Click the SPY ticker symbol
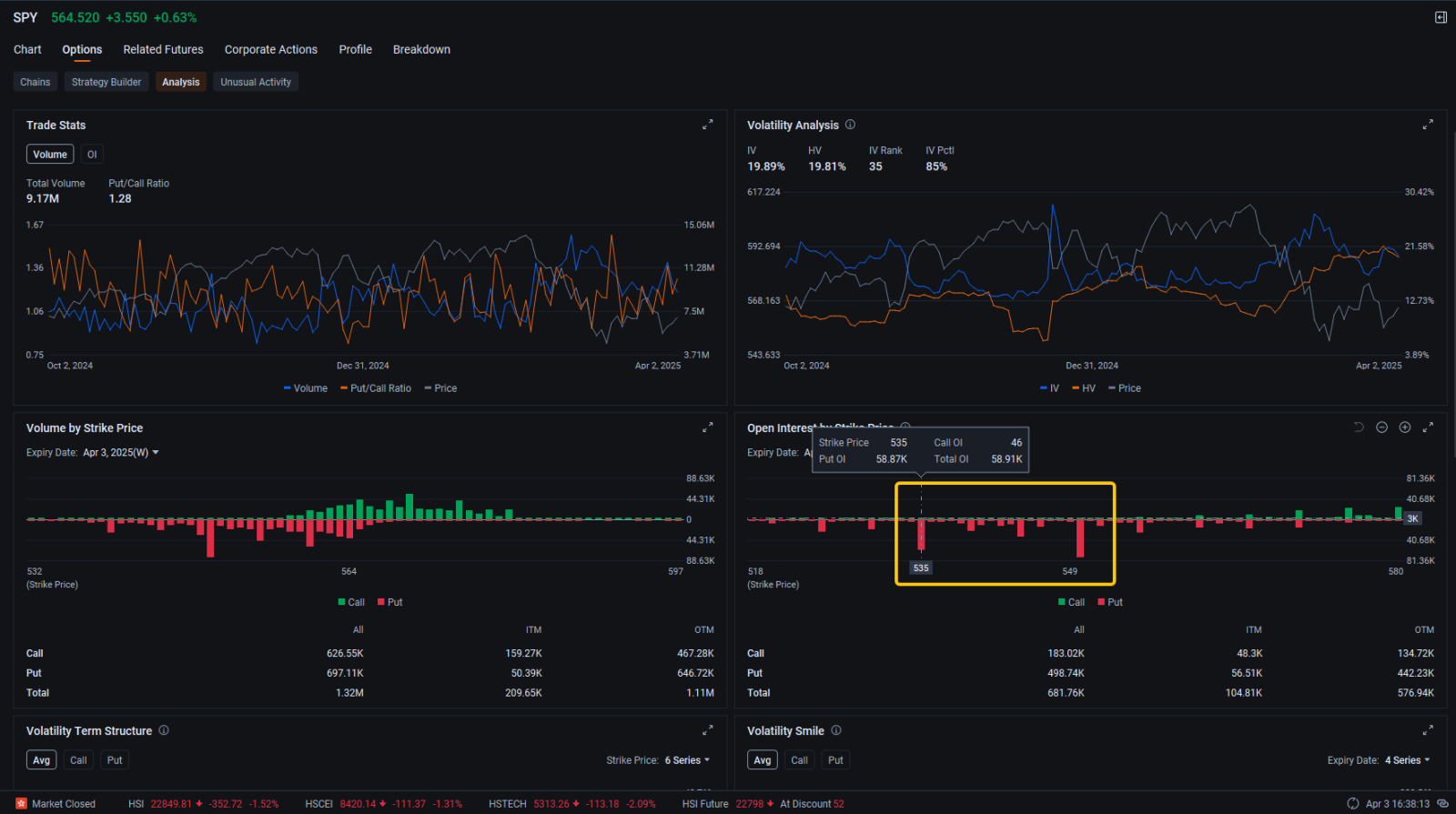Viewport: 1456px width, 814px height. coord(25,17)
